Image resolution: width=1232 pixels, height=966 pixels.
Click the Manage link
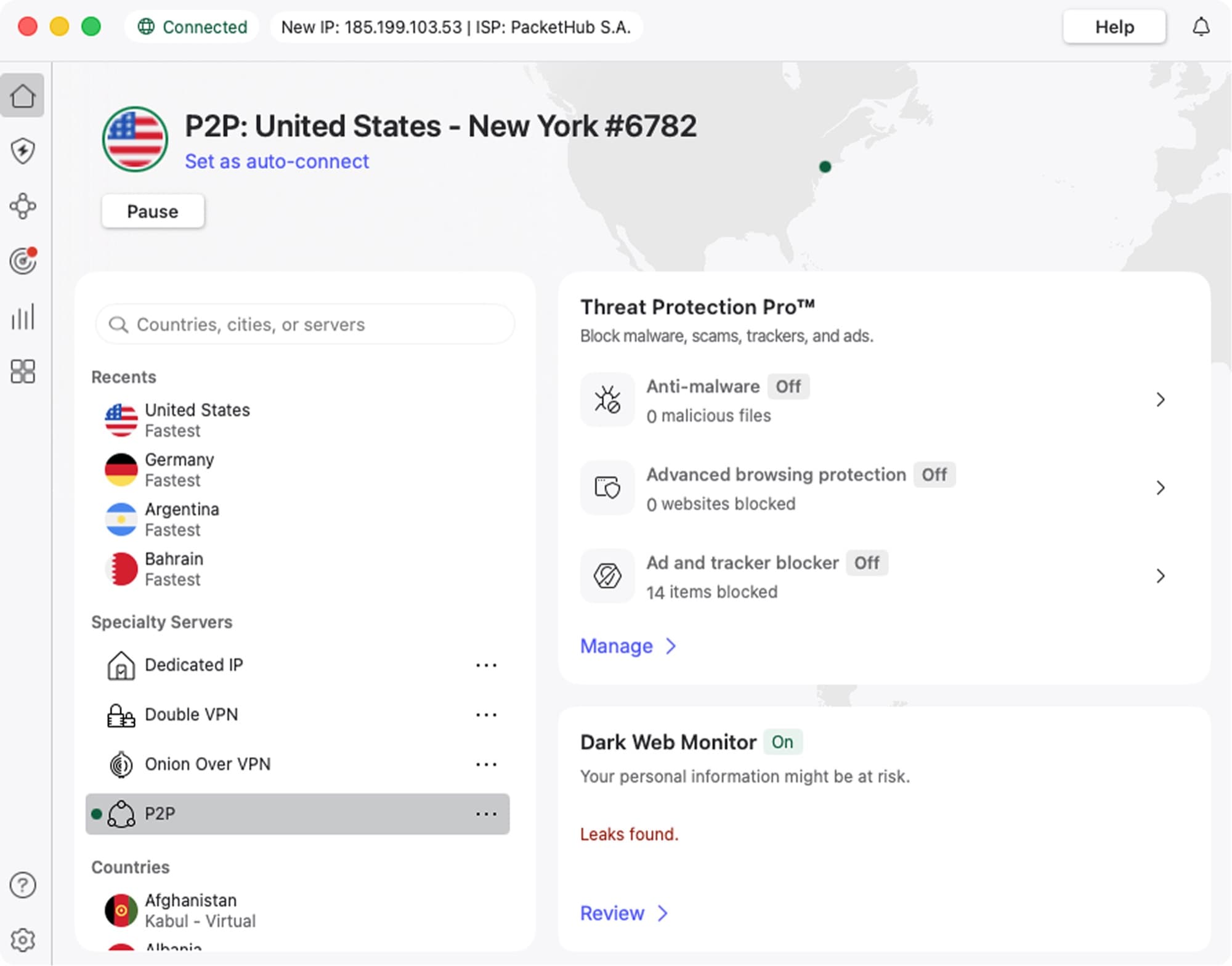coord(628,646)
